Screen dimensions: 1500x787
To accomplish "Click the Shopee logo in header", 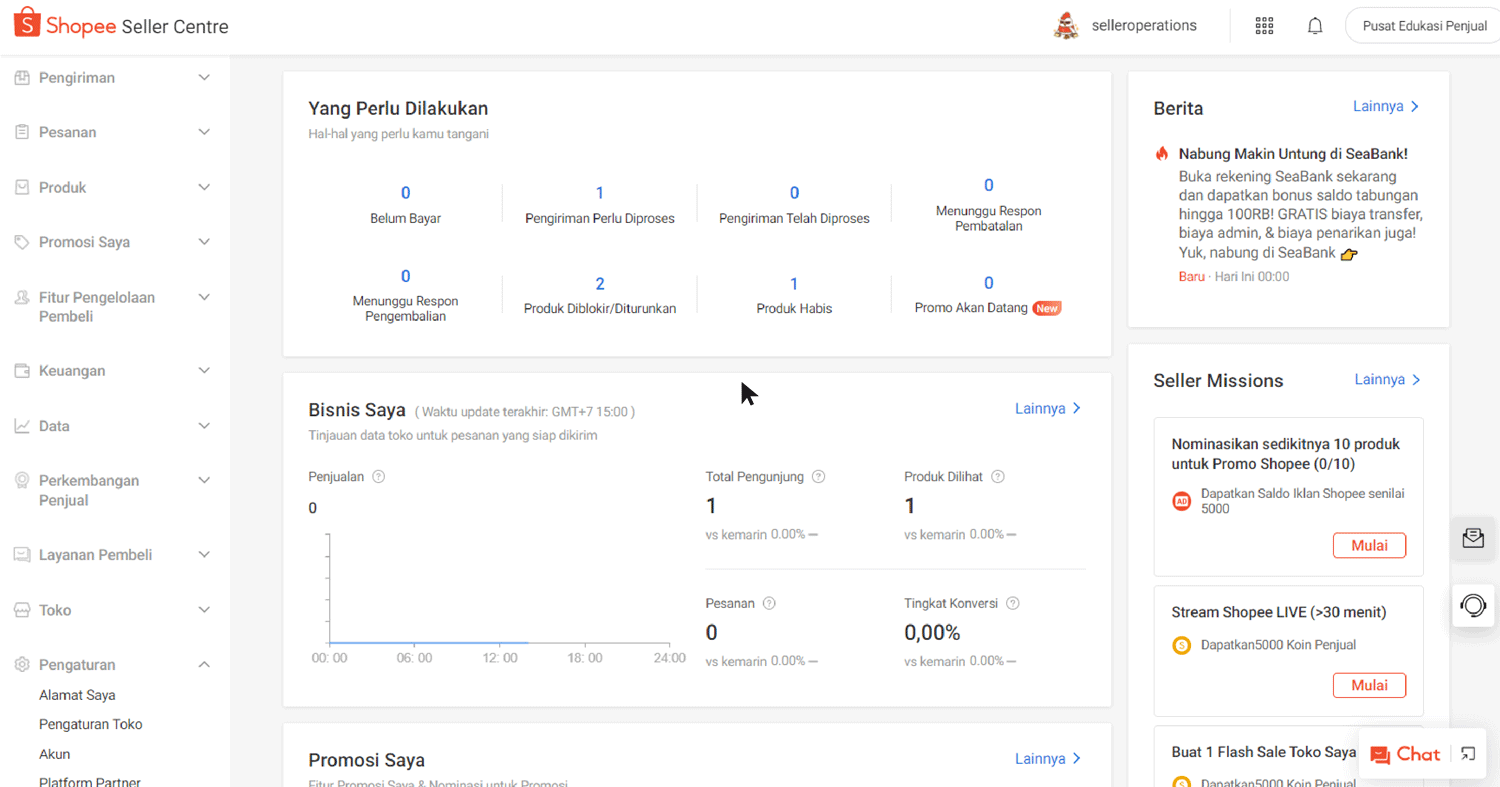I will tap(66, 26).
